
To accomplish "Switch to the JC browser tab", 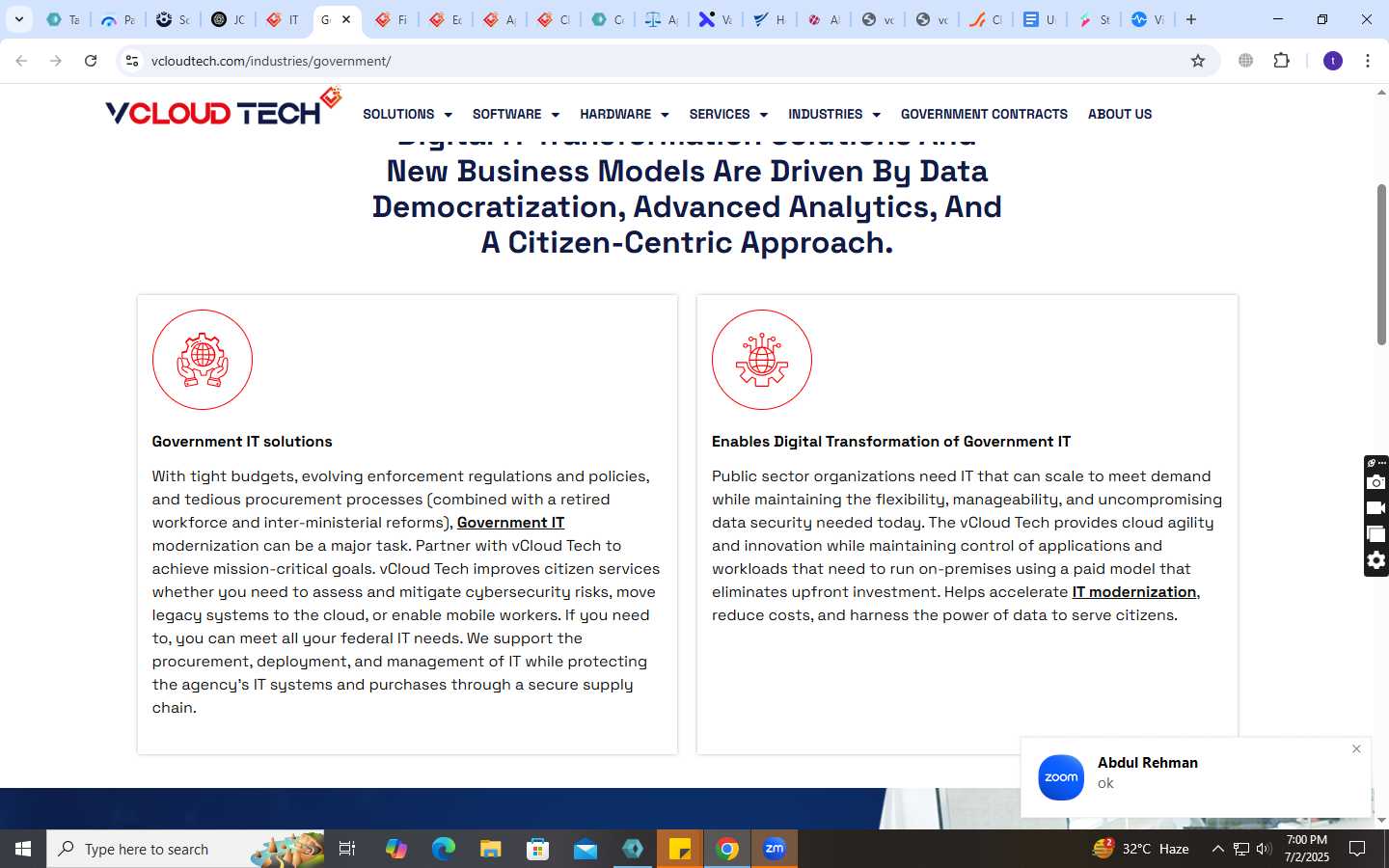I will pyautogui.click(x=229, y=19).
